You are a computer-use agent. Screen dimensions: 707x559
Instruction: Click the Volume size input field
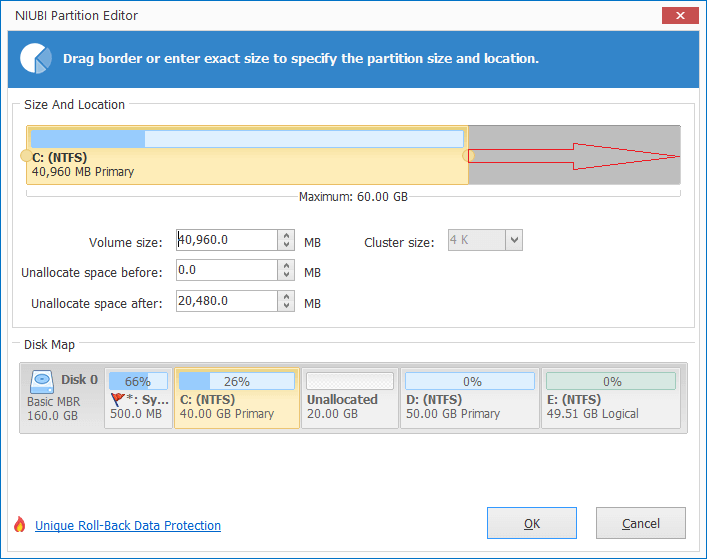point(226,240)
